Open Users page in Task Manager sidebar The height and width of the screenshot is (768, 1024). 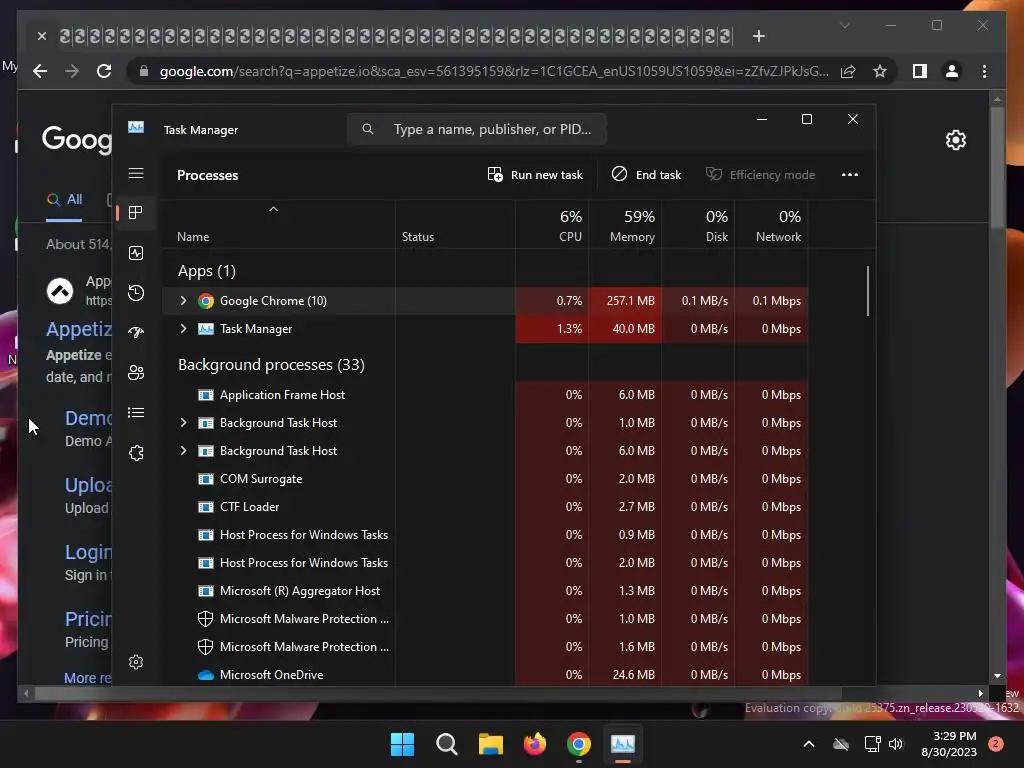coord(136,373)
